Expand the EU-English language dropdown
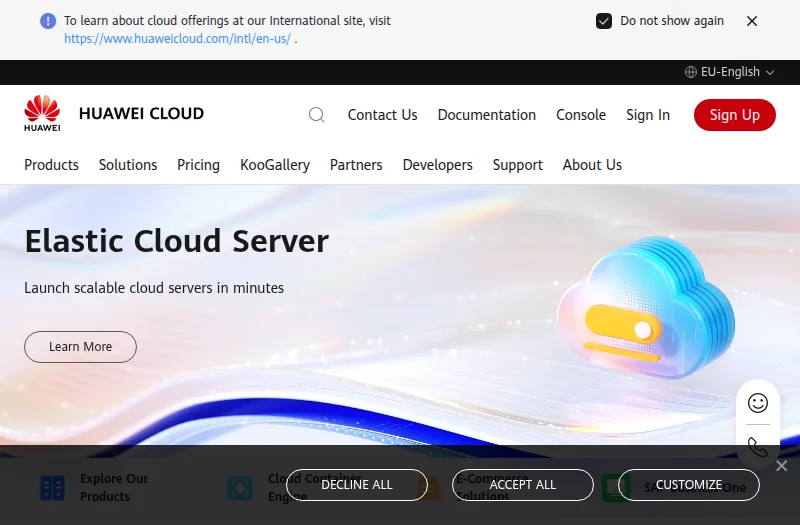The image size is (800, 525). point(730,72)
